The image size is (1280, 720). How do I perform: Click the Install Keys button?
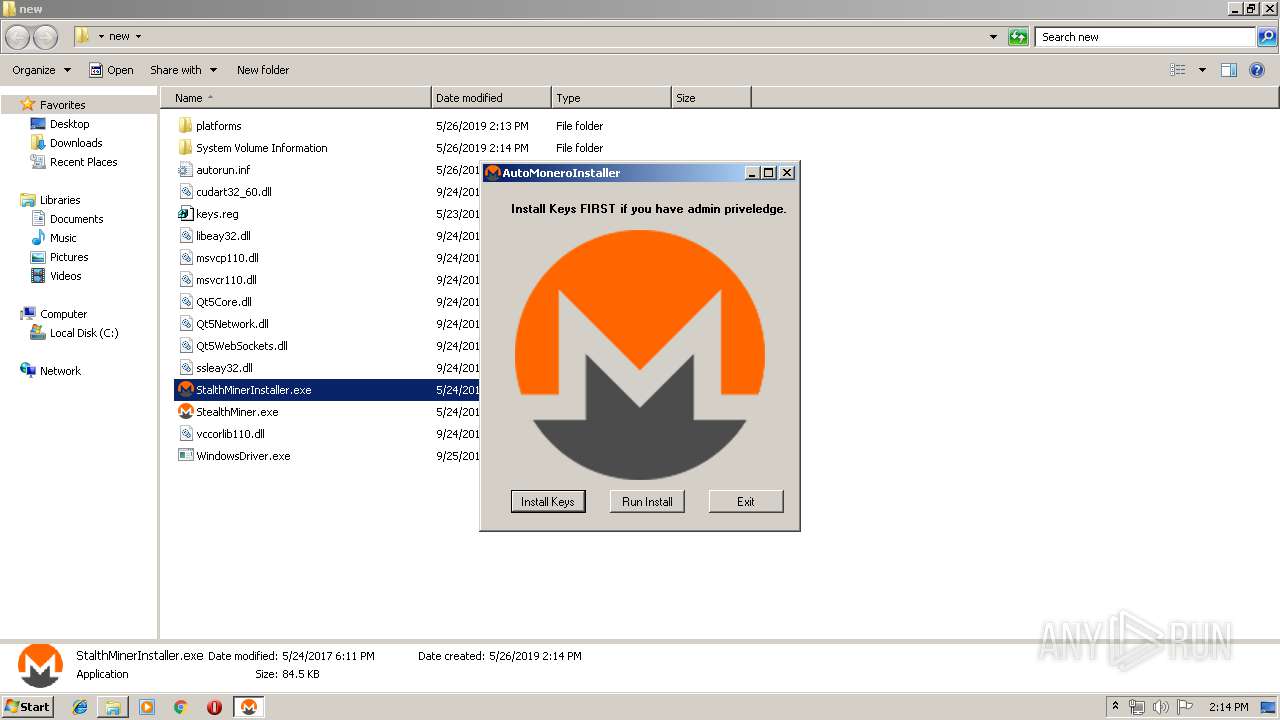(x=547, y=501)
